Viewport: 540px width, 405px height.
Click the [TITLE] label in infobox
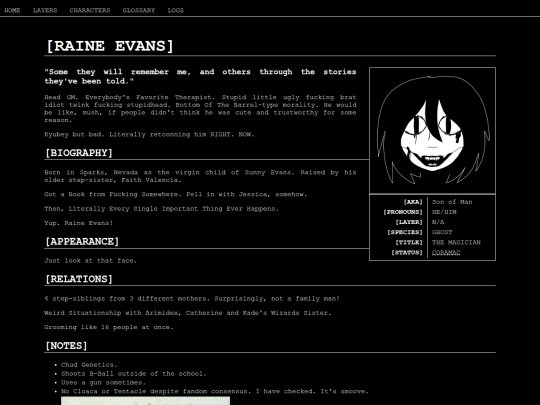tap(409, 242)
